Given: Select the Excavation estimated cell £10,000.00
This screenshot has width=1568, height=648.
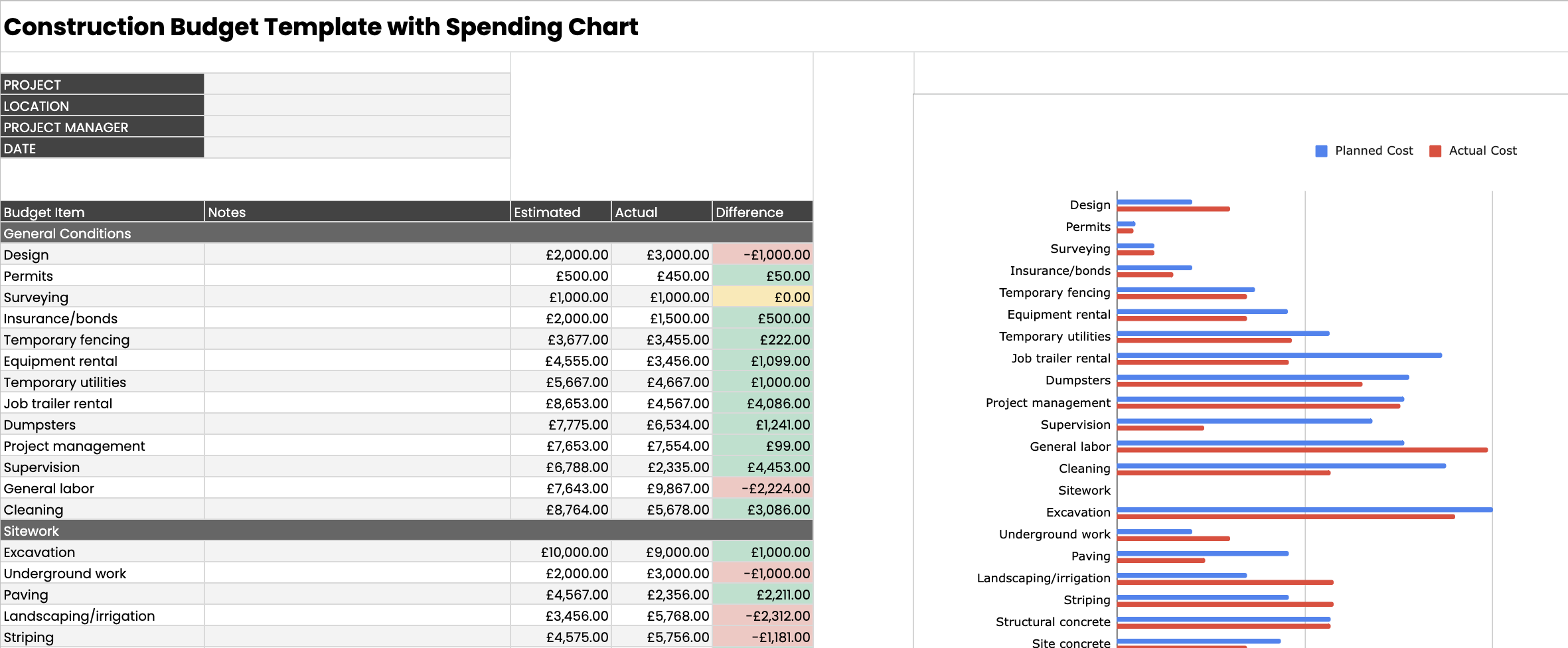Looking at the screenshot, I should point(561,552).
